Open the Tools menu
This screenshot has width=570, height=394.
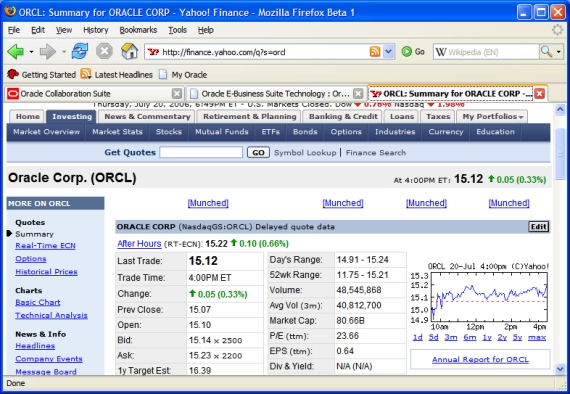tap(177, 30)
